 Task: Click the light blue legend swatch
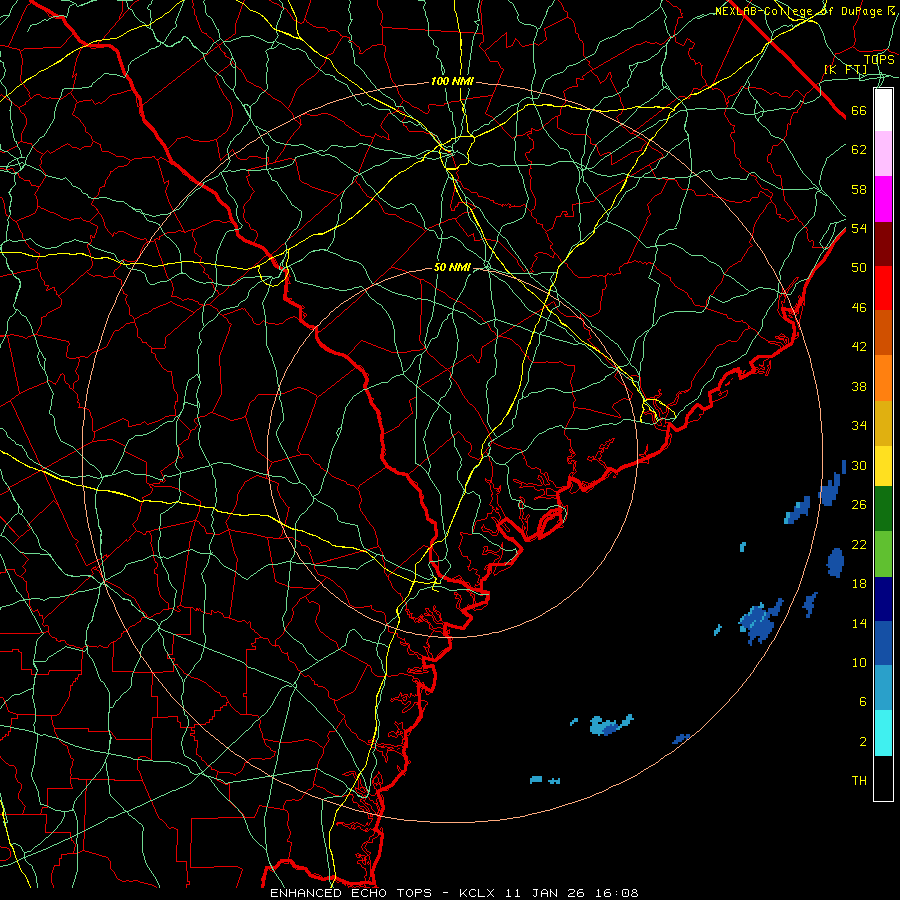pyautogui.click(x=883, y=688)
